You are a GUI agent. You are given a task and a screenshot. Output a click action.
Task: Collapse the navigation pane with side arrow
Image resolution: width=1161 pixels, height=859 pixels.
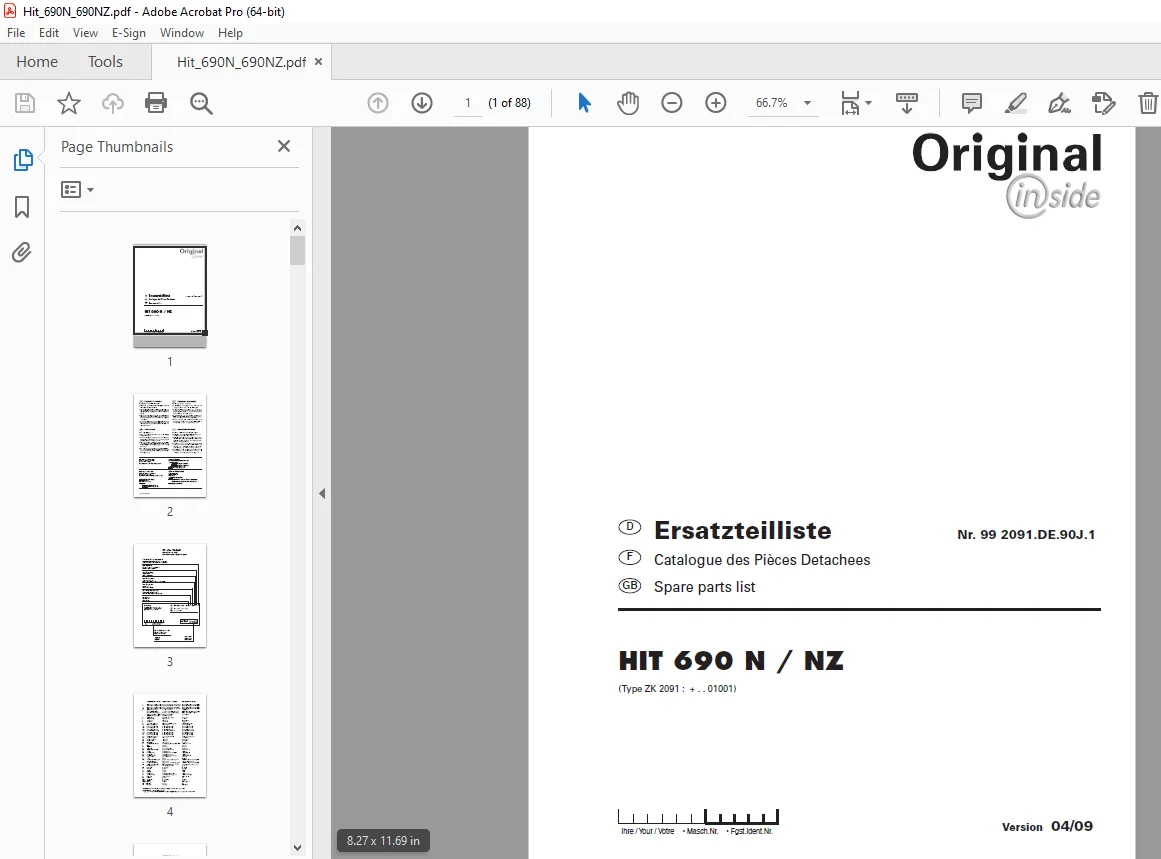[x=322, y=493]
